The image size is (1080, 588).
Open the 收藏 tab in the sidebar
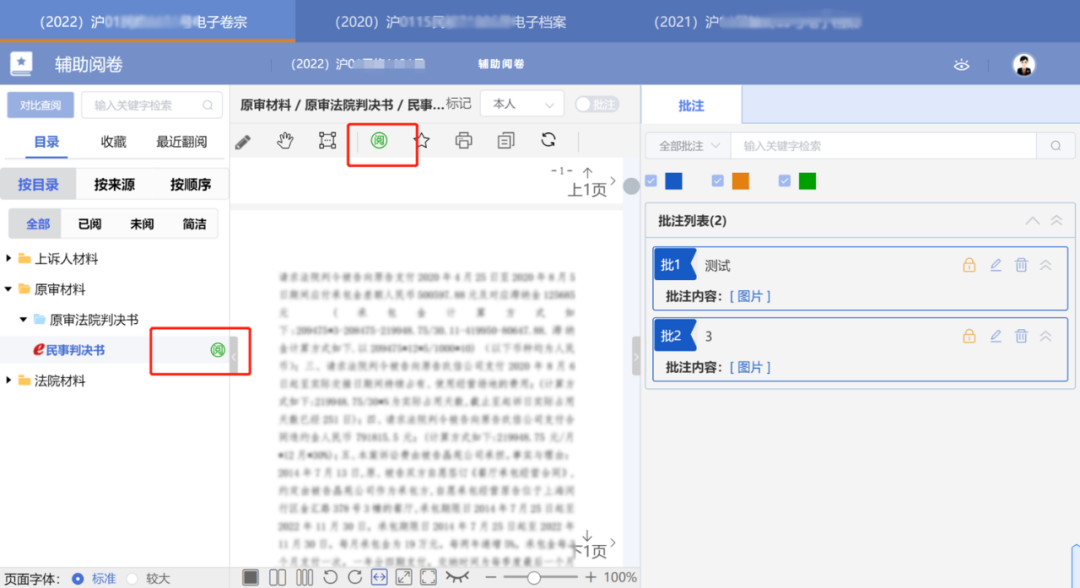pyautogui.click(x=112, y=142)
